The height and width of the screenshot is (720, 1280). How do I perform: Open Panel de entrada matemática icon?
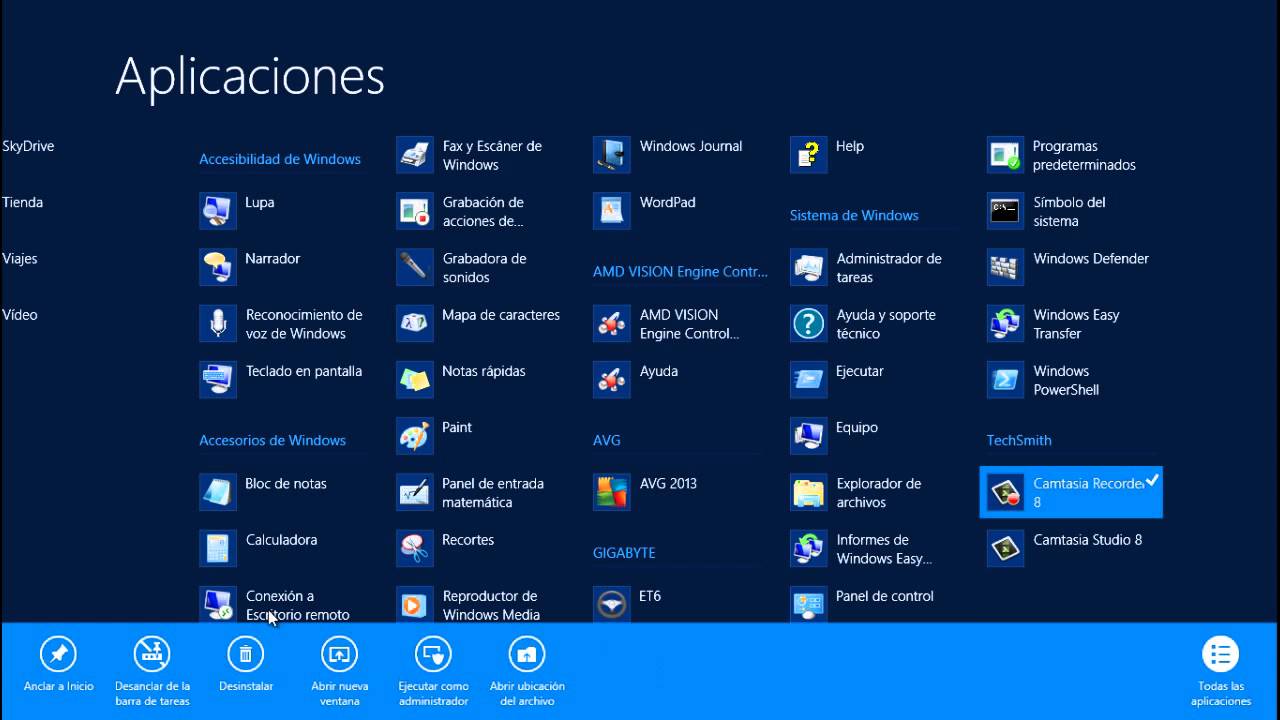click(x=415, y=492)
